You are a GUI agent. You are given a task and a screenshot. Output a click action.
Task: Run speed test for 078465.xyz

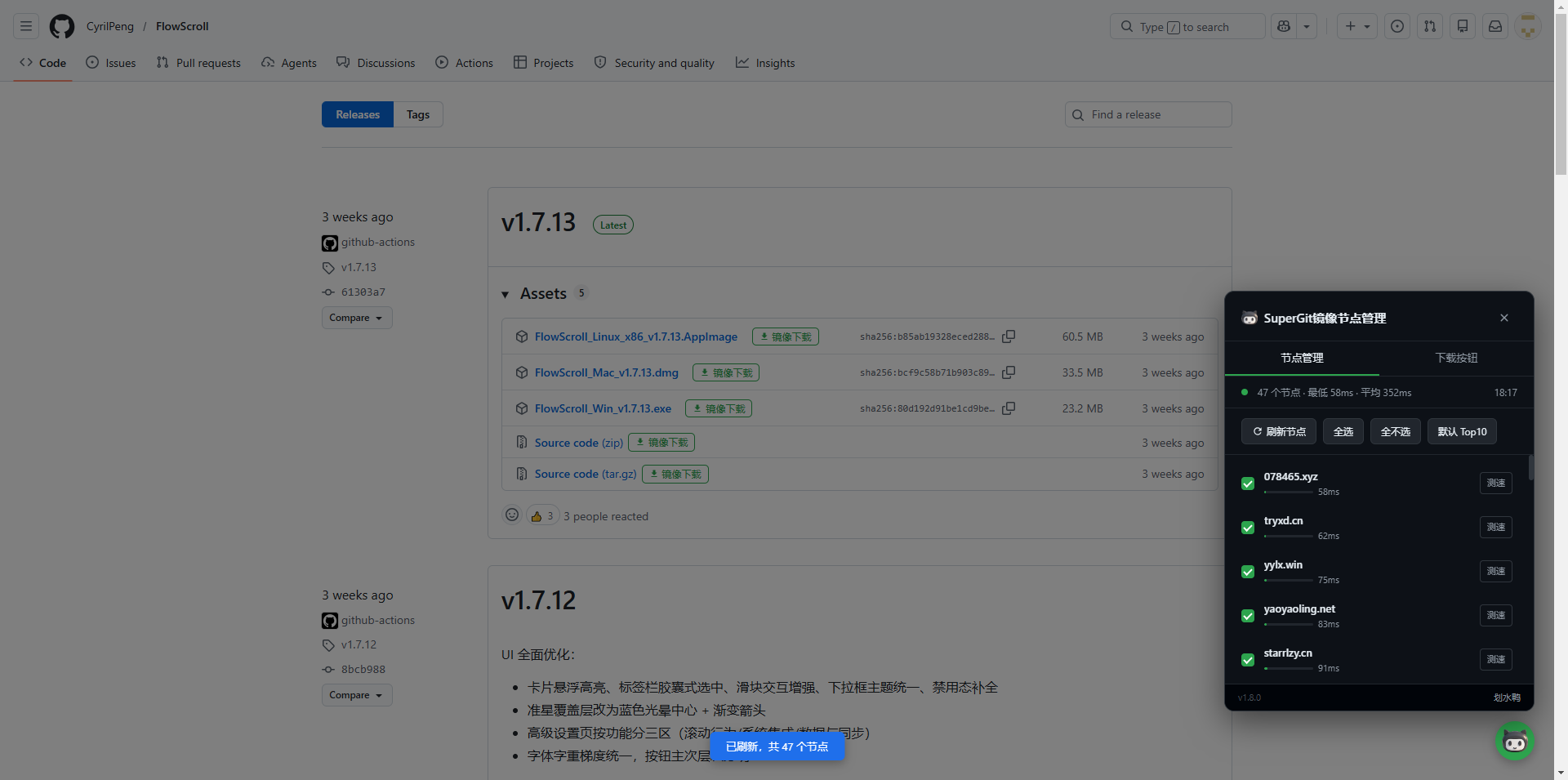coord(1496,483)
